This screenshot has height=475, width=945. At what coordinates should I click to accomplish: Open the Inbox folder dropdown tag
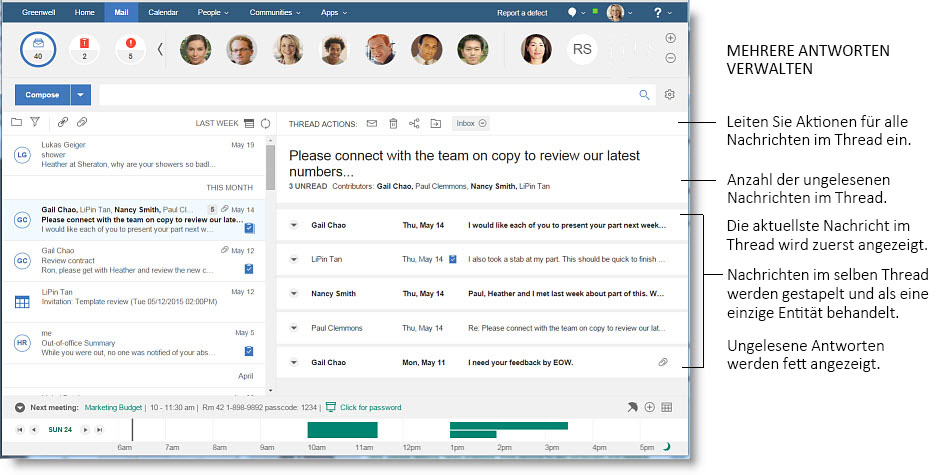click(x=471, y=123)
